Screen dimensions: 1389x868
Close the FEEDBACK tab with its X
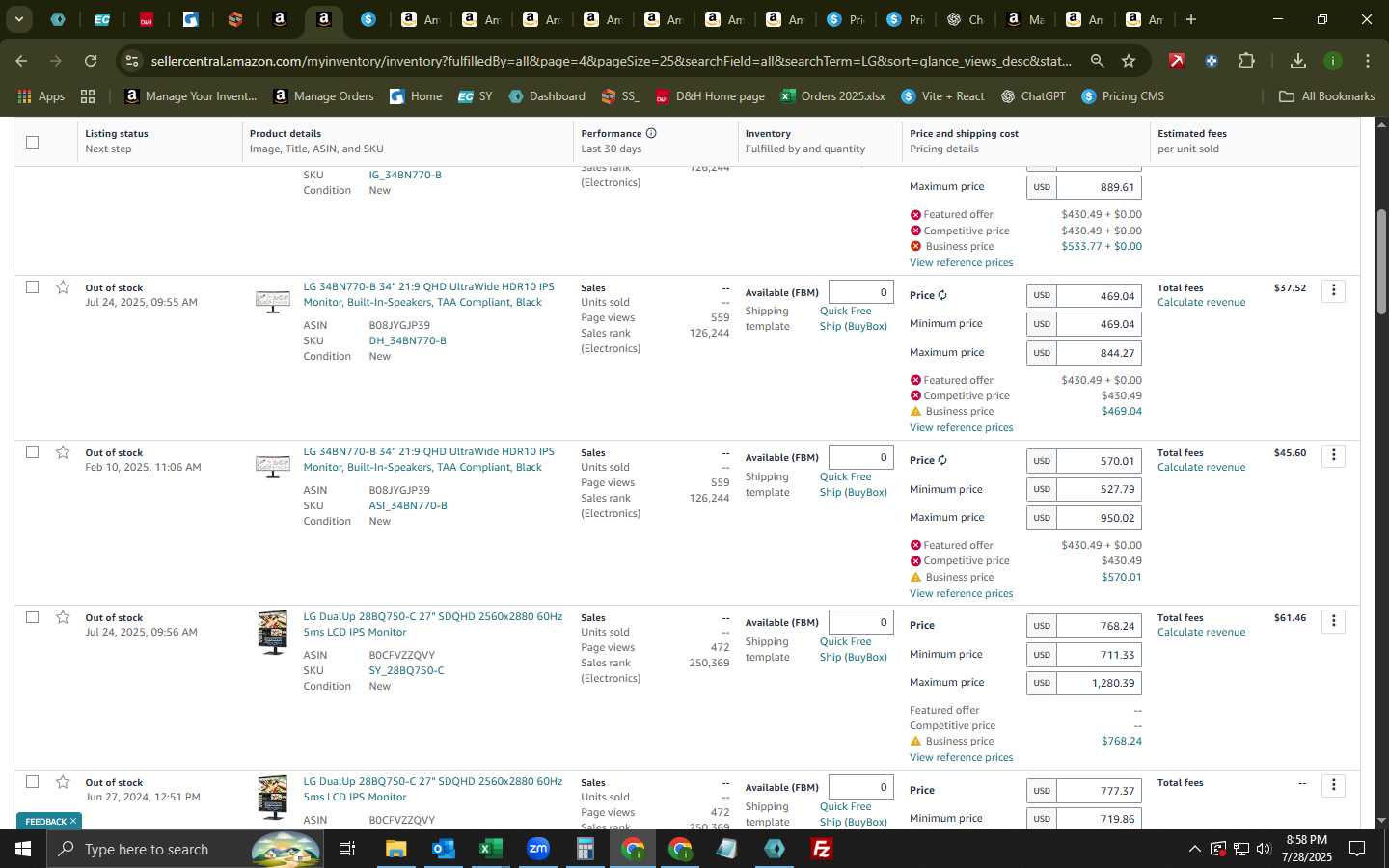(72, 821)
